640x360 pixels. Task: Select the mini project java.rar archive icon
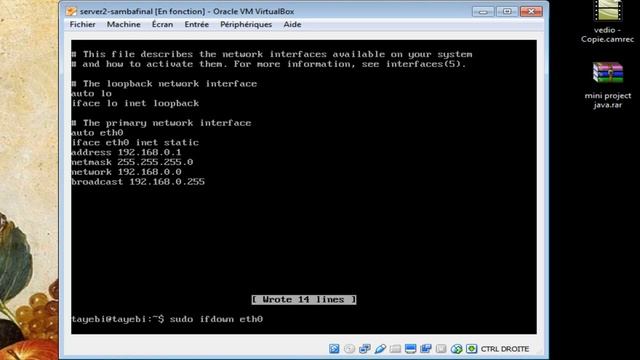[x=608, y=73]
